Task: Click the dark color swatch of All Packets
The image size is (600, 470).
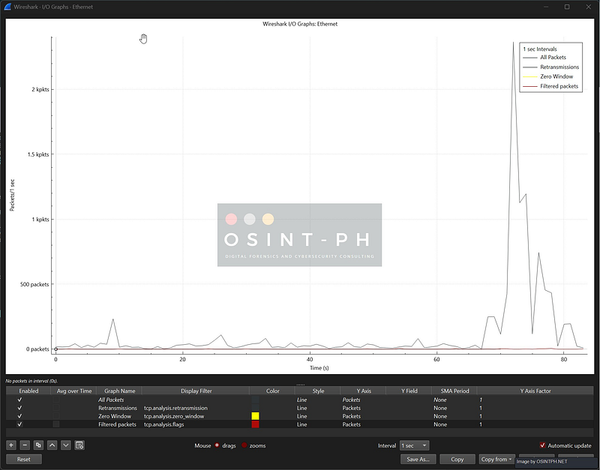Action: pos(255,400)
